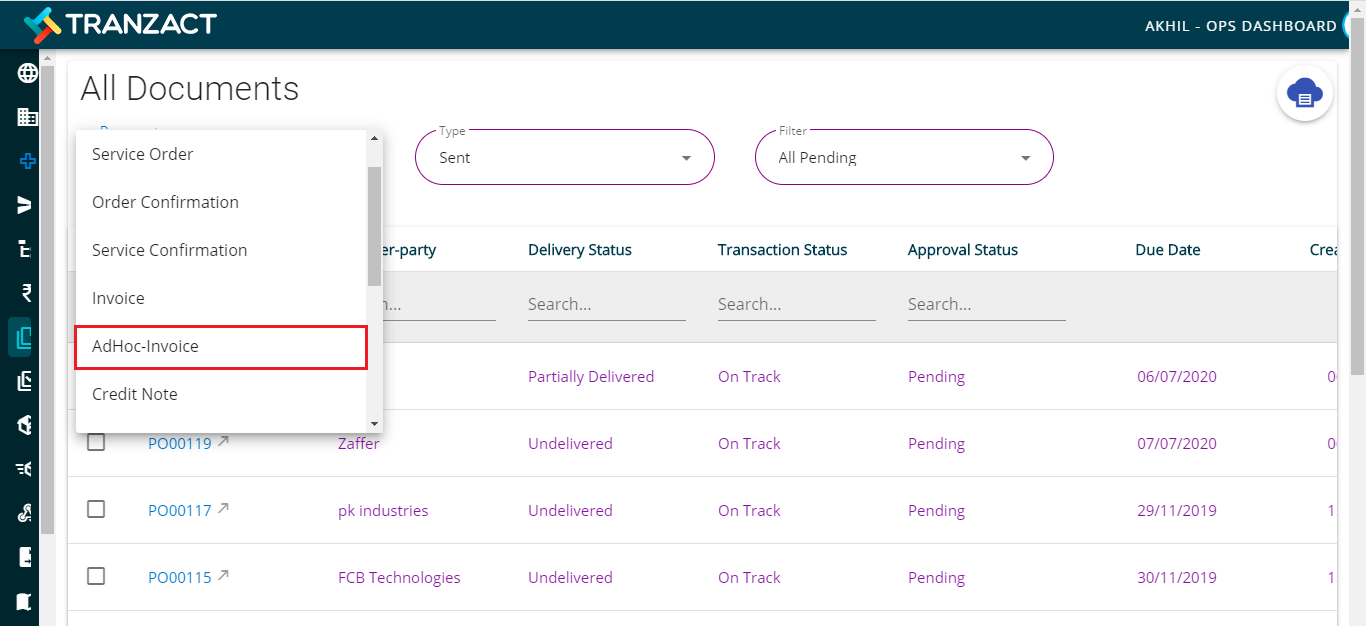Image resolution: width=1366 pixels, height=626 pixels.
Task: Open the company building icon in sidebar
Action: click(27, 117)
